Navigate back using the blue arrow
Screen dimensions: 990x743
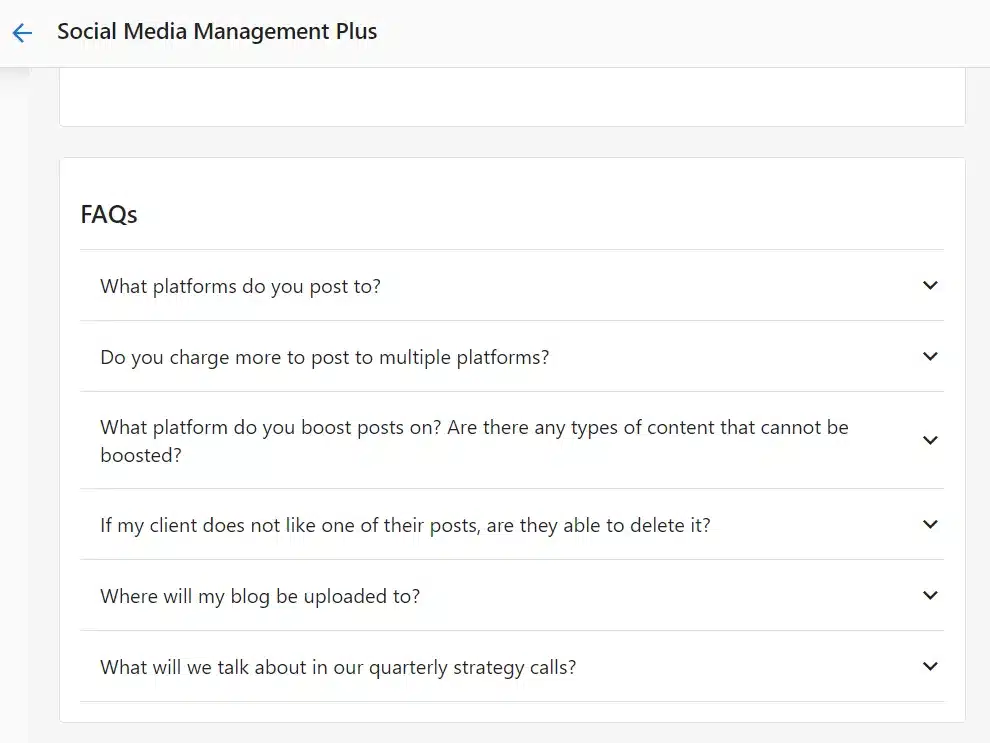tap(22, 33)
